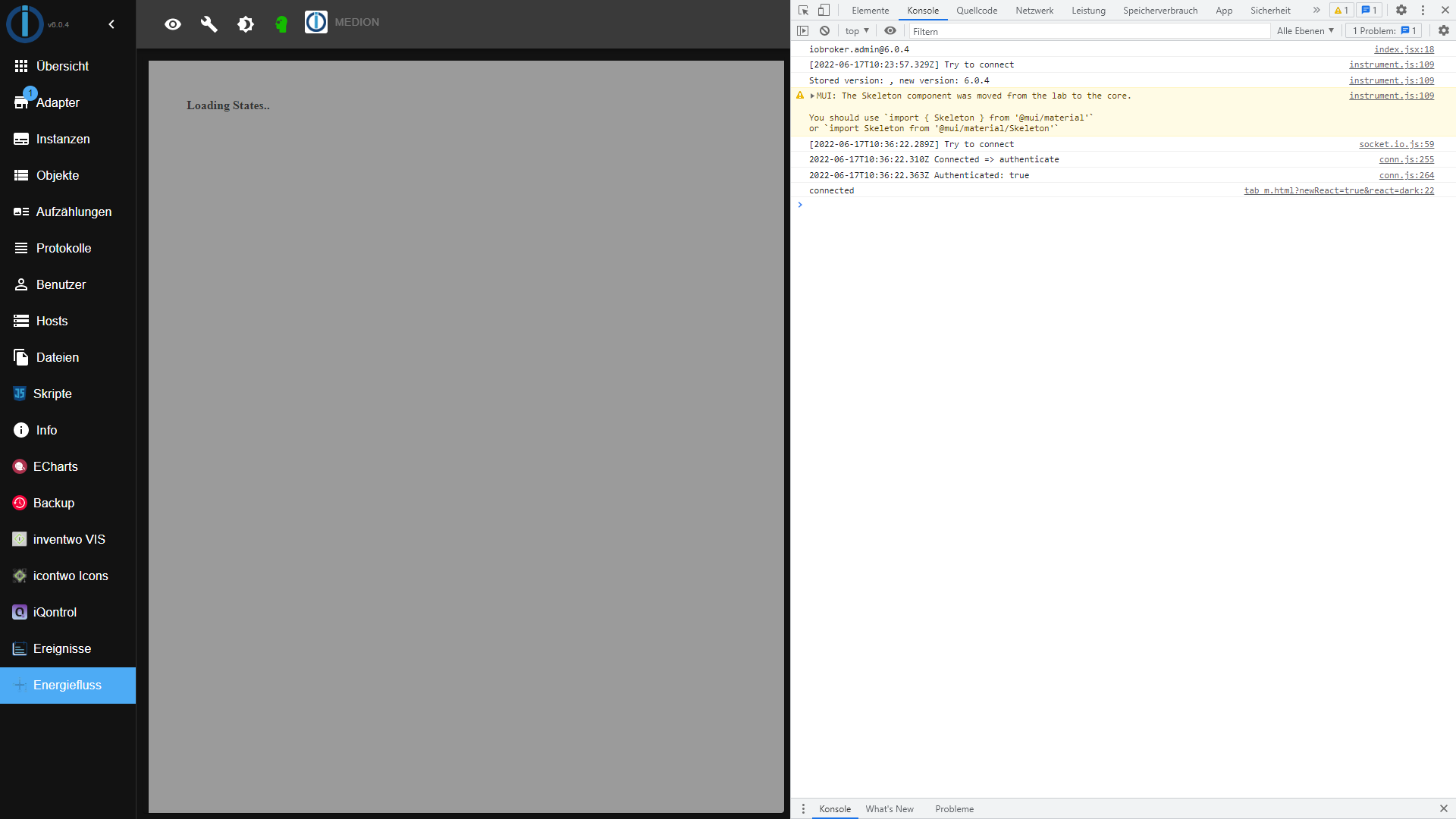Open the icontwo Icons icon

pos(20,576)
